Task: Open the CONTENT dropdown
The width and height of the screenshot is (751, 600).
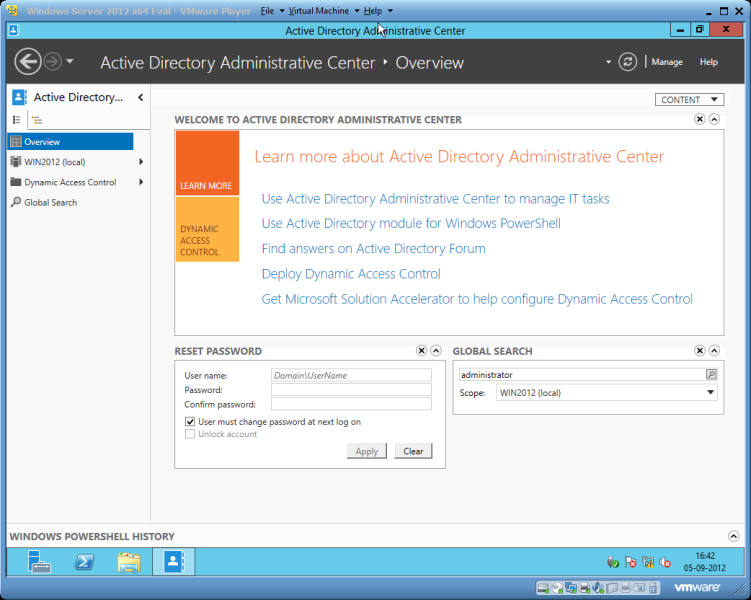Action: coord(690,100)
